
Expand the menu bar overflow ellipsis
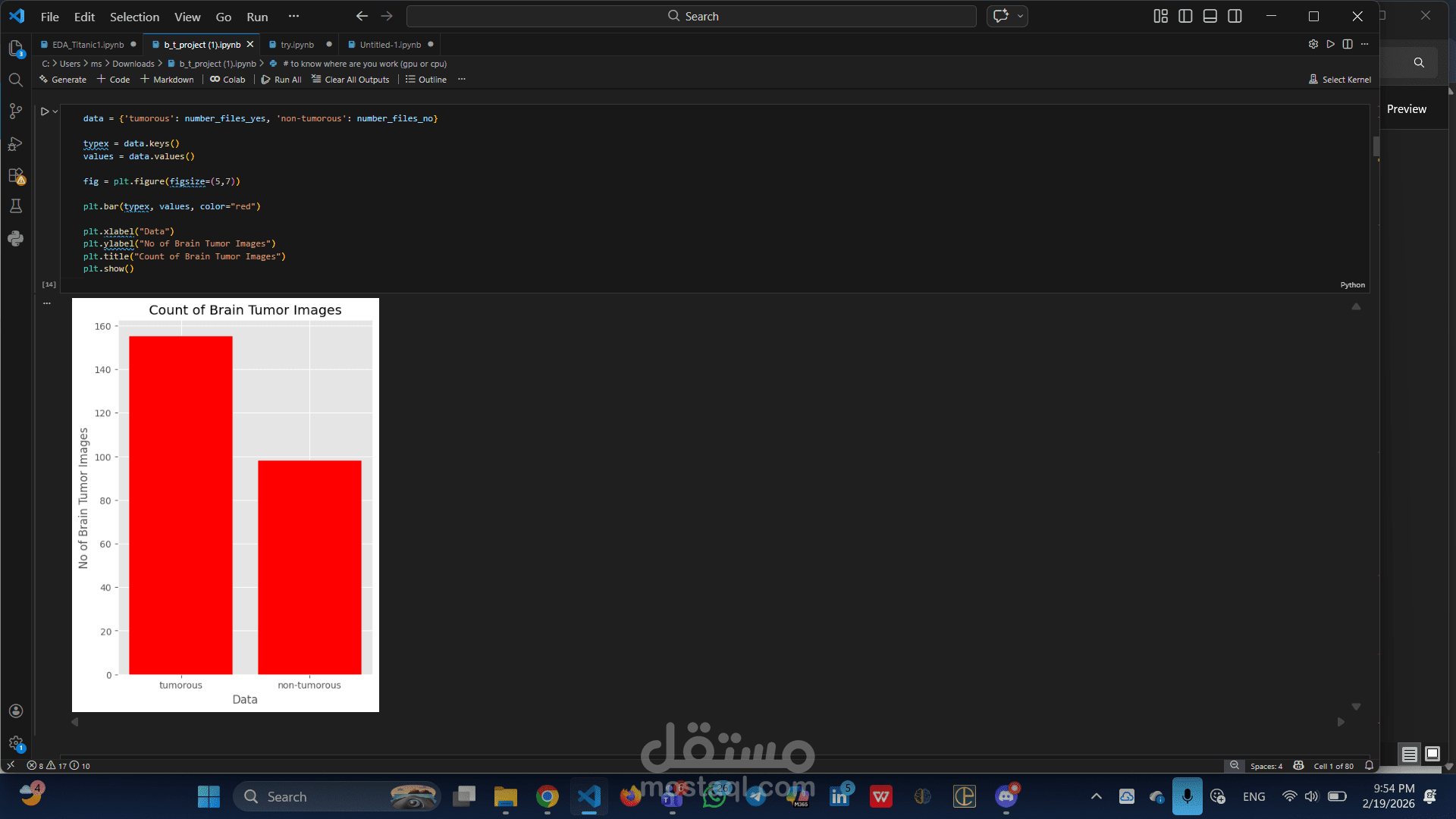[x=293, y=16]
